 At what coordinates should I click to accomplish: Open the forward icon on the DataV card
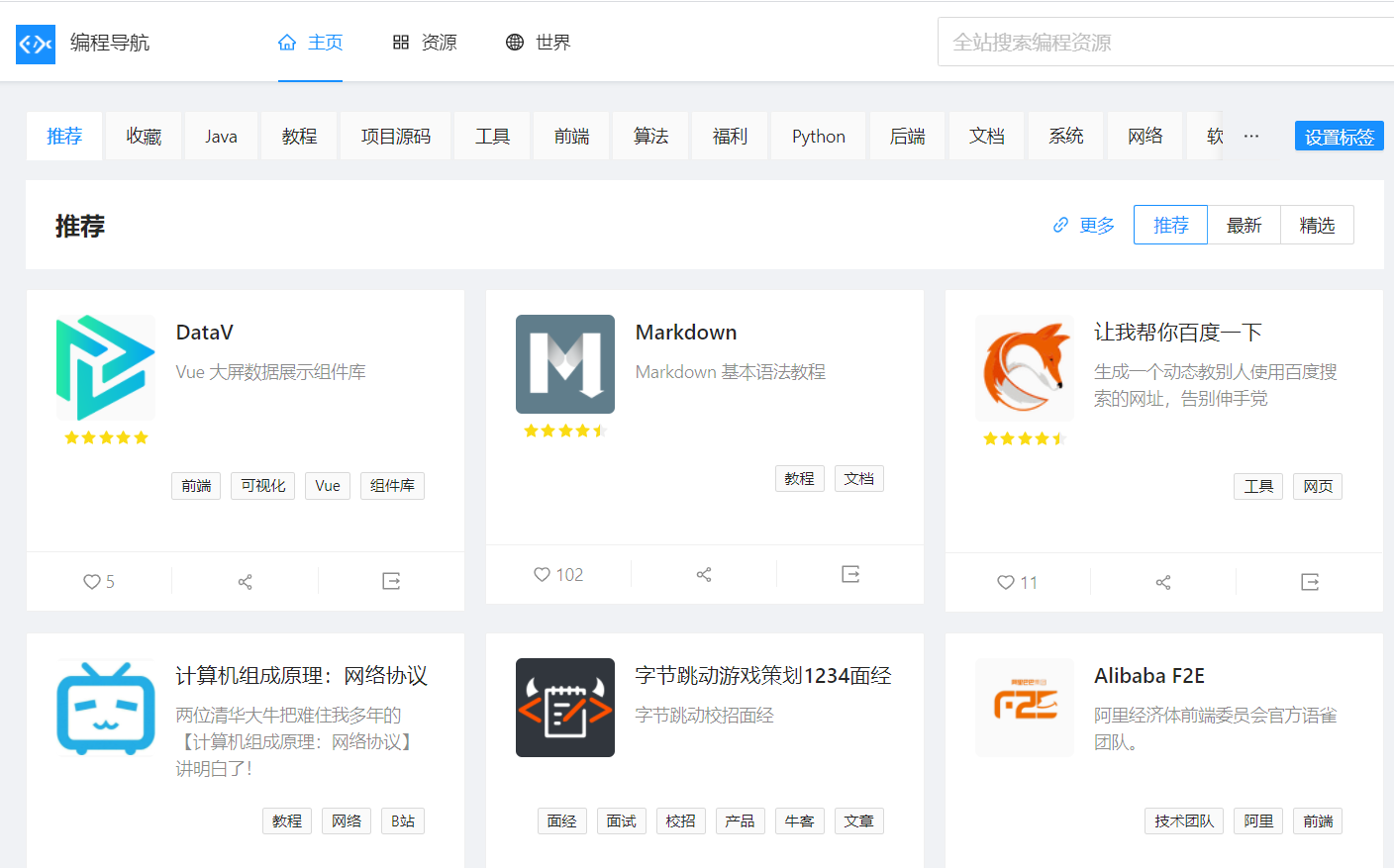[391, 581]
